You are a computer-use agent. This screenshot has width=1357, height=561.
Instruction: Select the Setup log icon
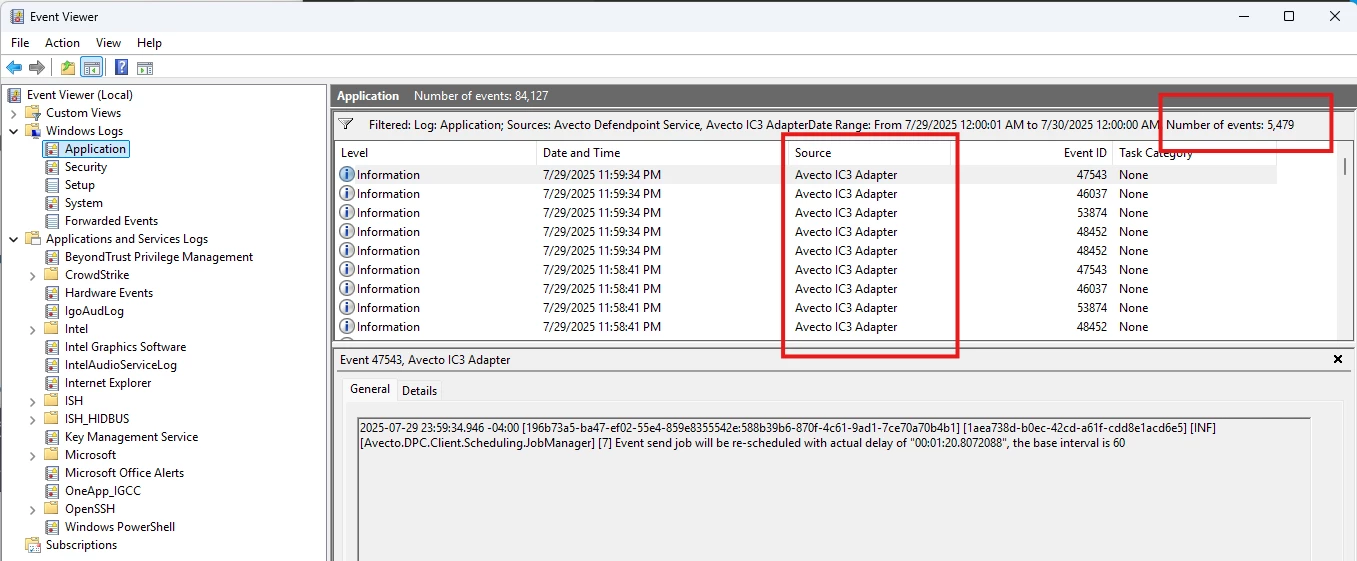pyautogui.click(x=53, y=185)
